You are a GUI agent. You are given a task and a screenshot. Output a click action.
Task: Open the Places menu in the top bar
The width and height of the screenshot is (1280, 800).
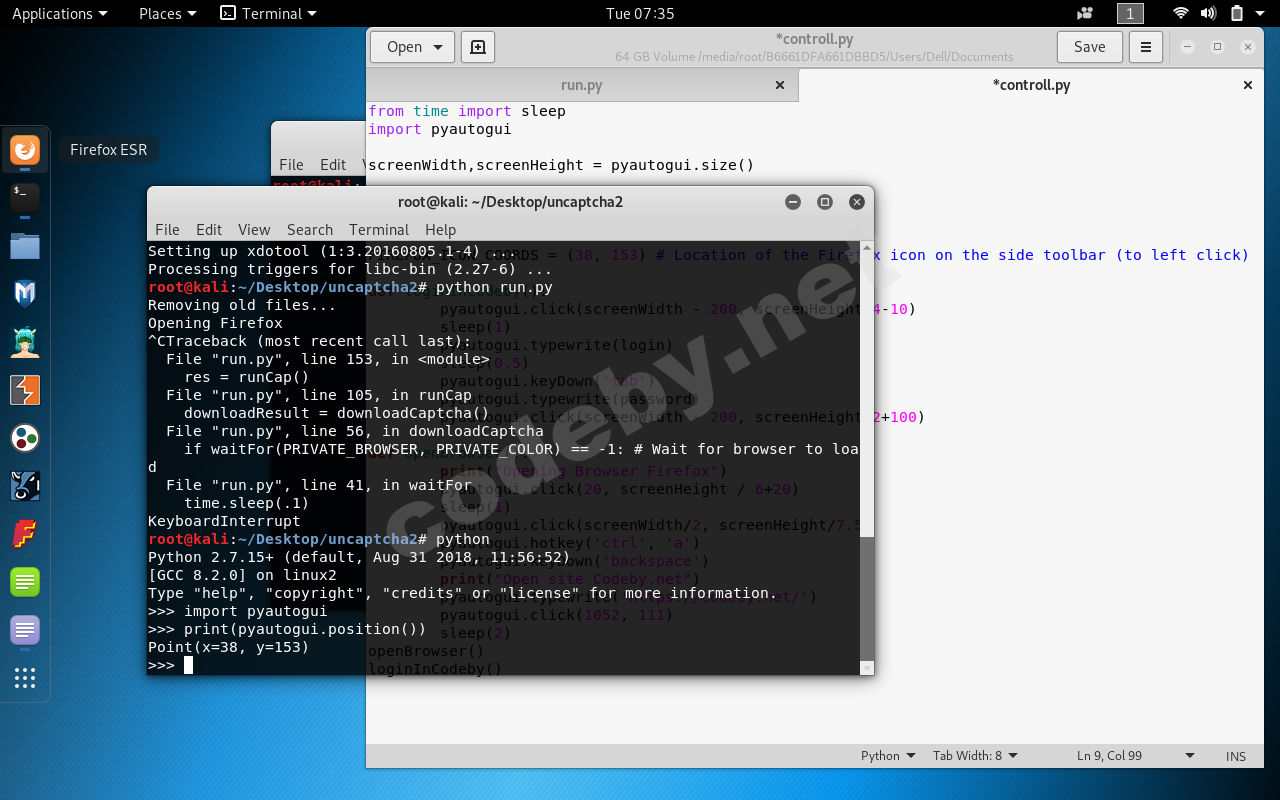point(160,13)
